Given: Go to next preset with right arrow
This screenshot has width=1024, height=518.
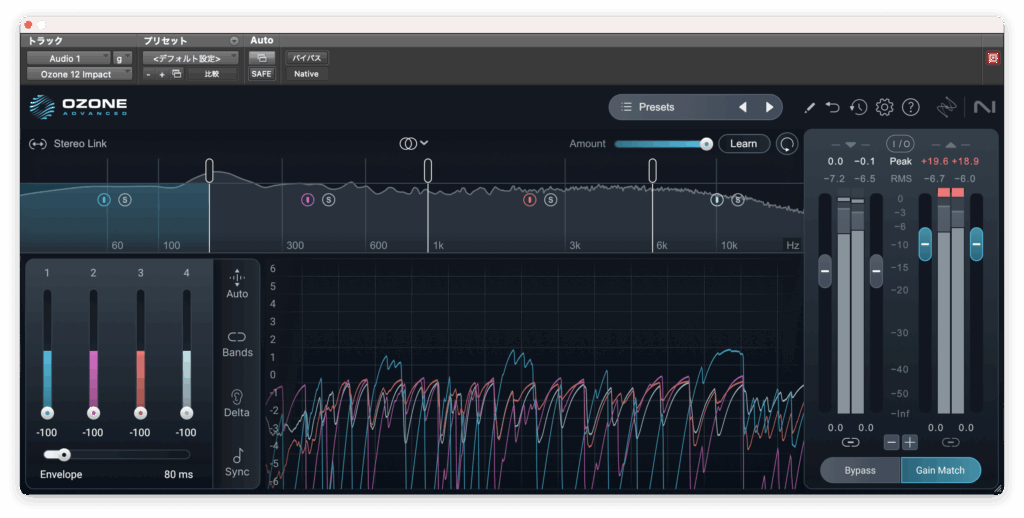Looking at the screenshot, I should coord(769,107).
